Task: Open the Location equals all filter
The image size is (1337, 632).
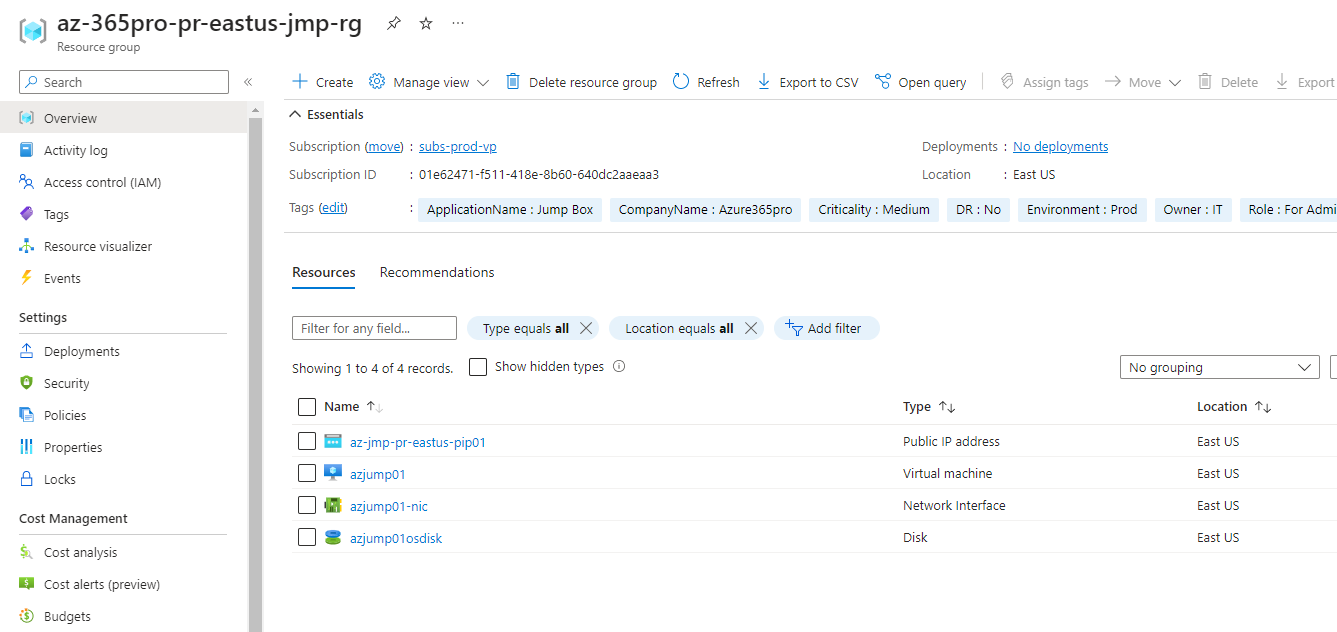Action: (x=679, y=328)
